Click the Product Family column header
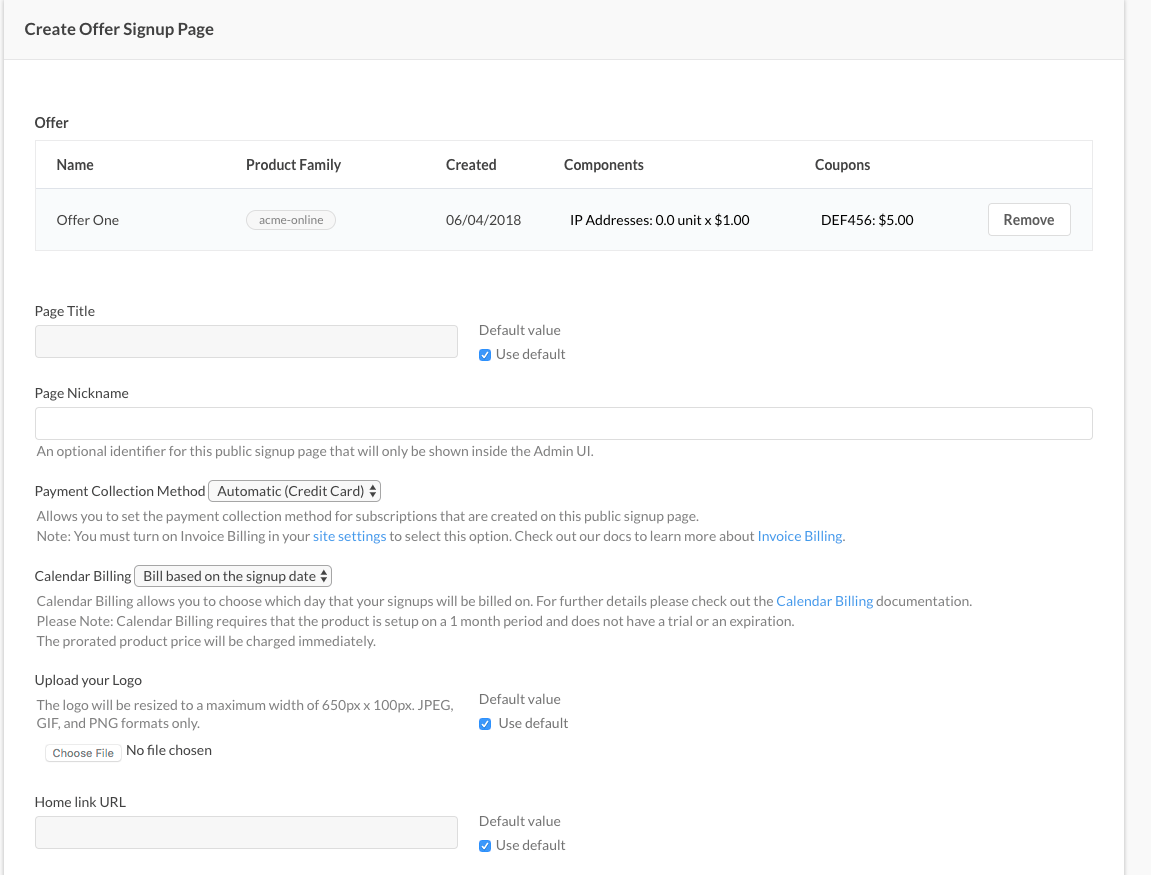This screenshot has height=875, width=1151. tap(293, 165)
